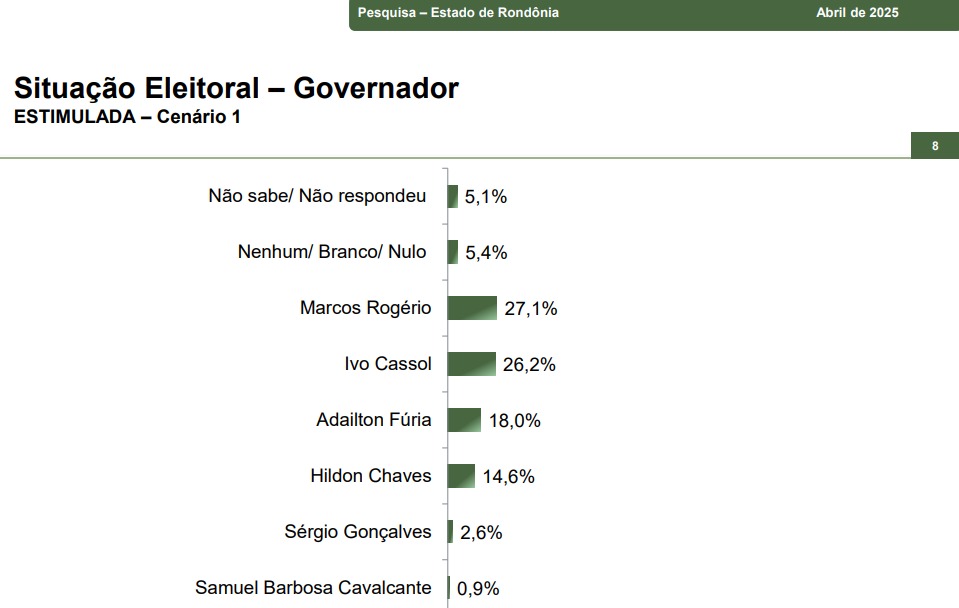Select the Hildon Chaves bar
Viewport: 959px width, 608px height.
tap(461, 476)
